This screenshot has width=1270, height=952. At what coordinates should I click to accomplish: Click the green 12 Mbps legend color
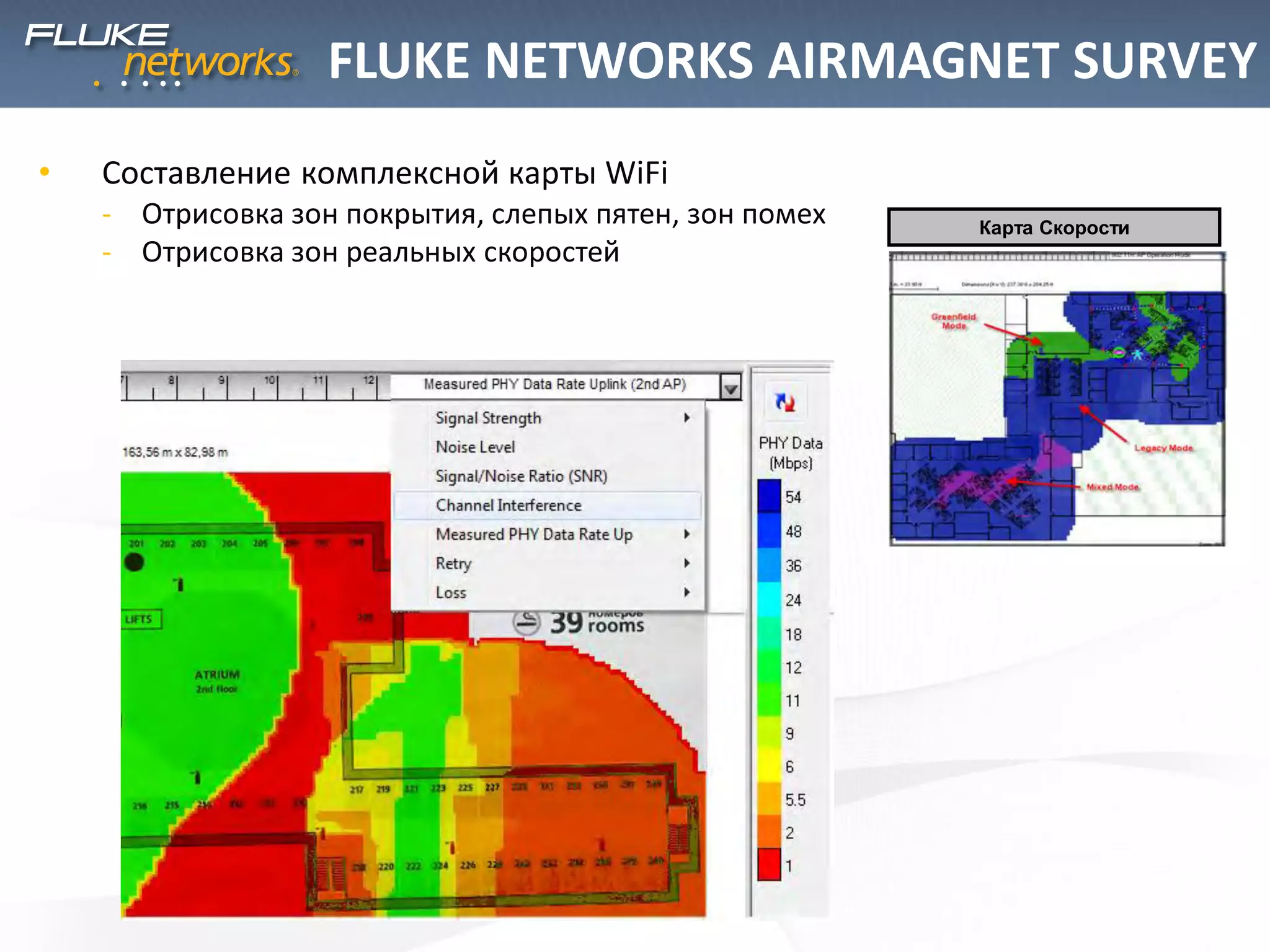tap(769, 667)
